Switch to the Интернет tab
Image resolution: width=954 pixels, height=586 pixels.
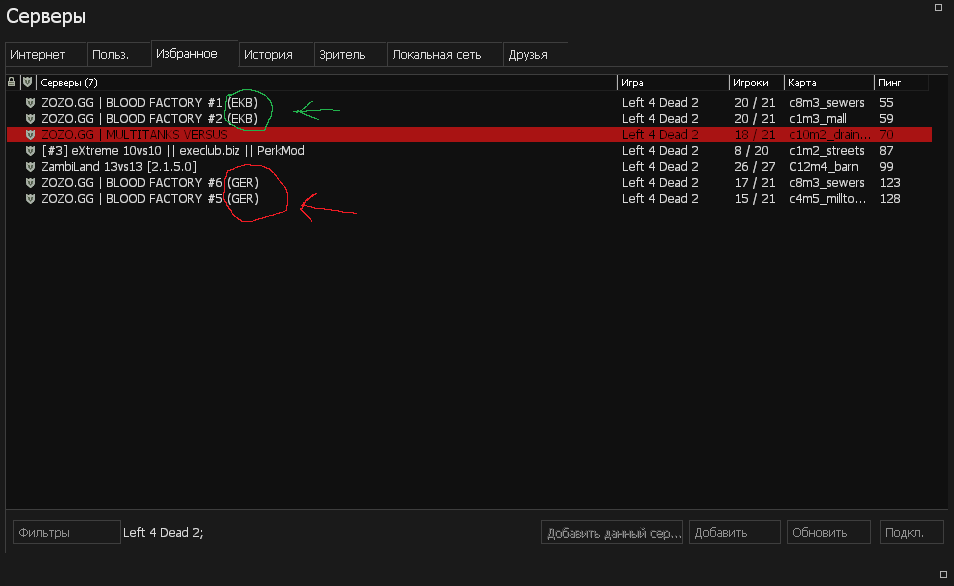click(x=38, y=55)
